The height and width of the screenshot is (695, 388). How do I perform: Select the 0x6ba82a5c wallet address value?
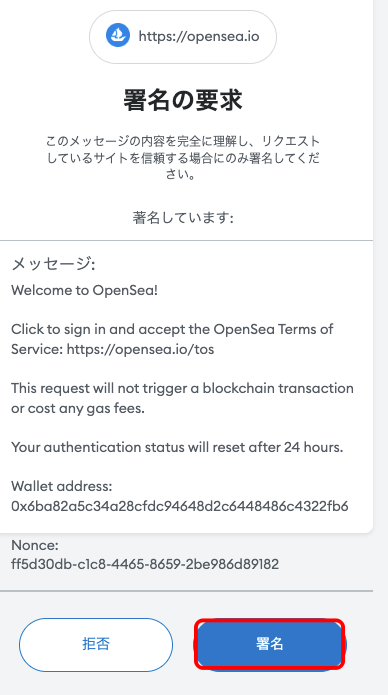(180, 506)
